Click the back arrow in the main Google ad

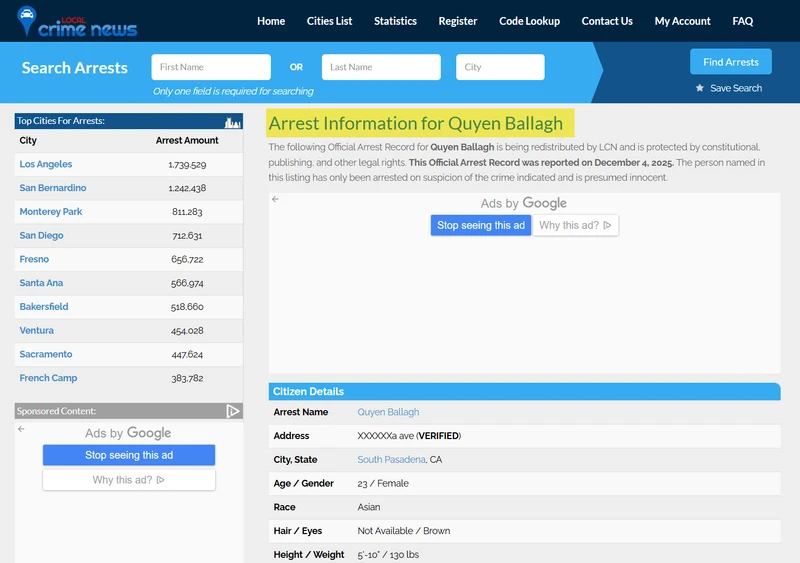pos(276,199)
